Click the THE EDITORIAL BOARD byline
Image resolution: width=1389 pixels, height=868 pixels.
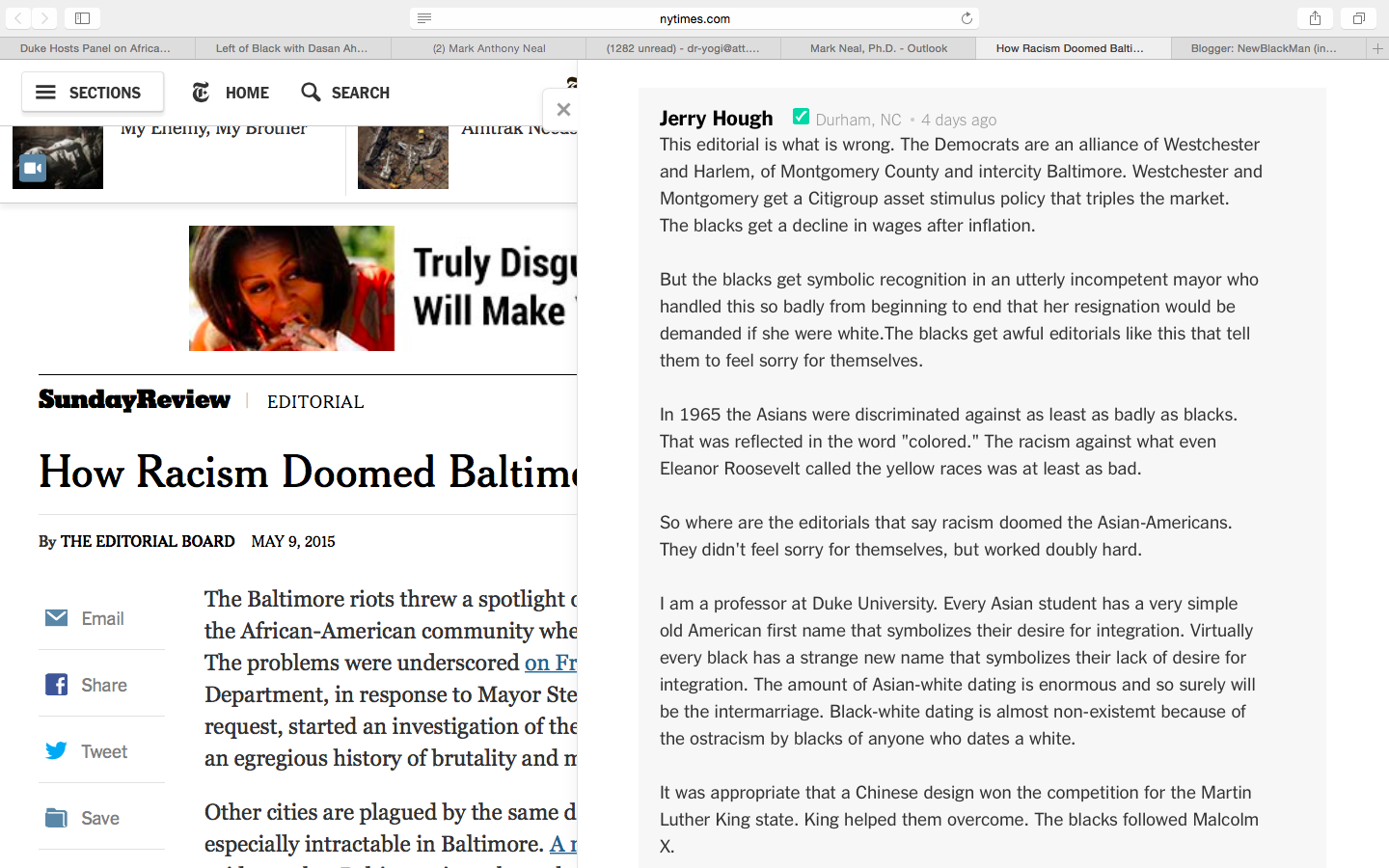click(148, 541)
